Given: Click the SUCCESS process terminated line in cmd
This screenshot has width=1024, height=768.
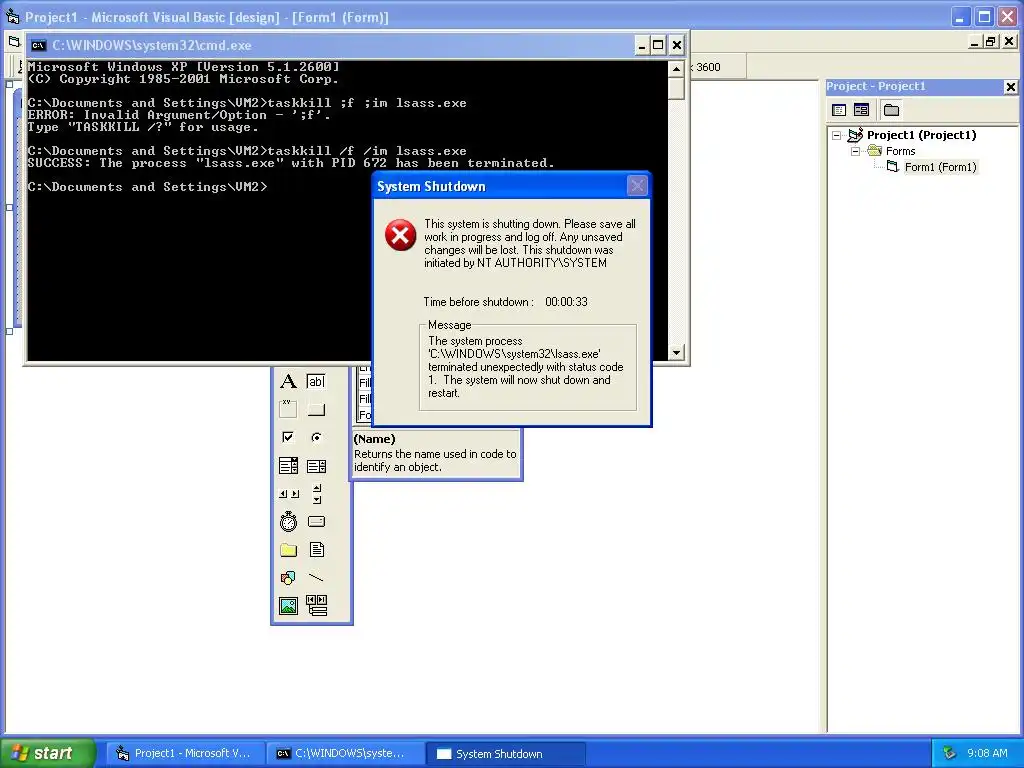Looking at the screenshot, I should (291, 163).
